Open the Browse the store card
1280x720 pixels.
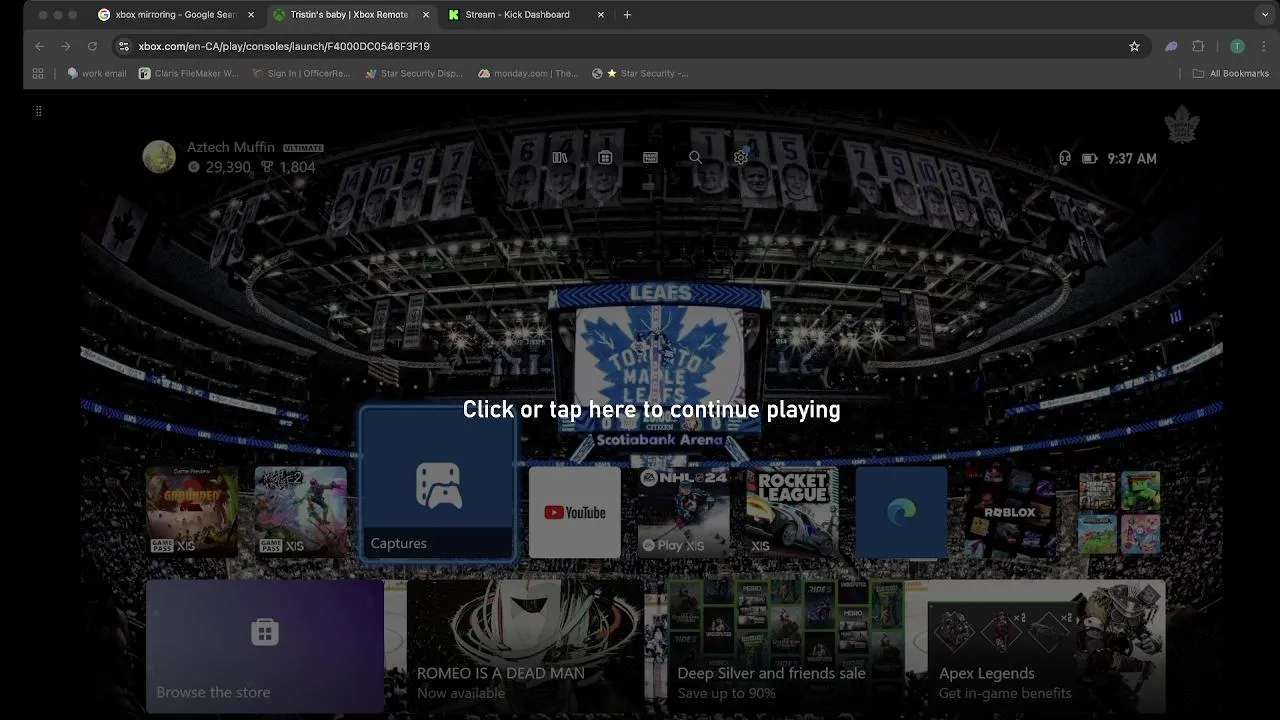(x=265, y=647)
